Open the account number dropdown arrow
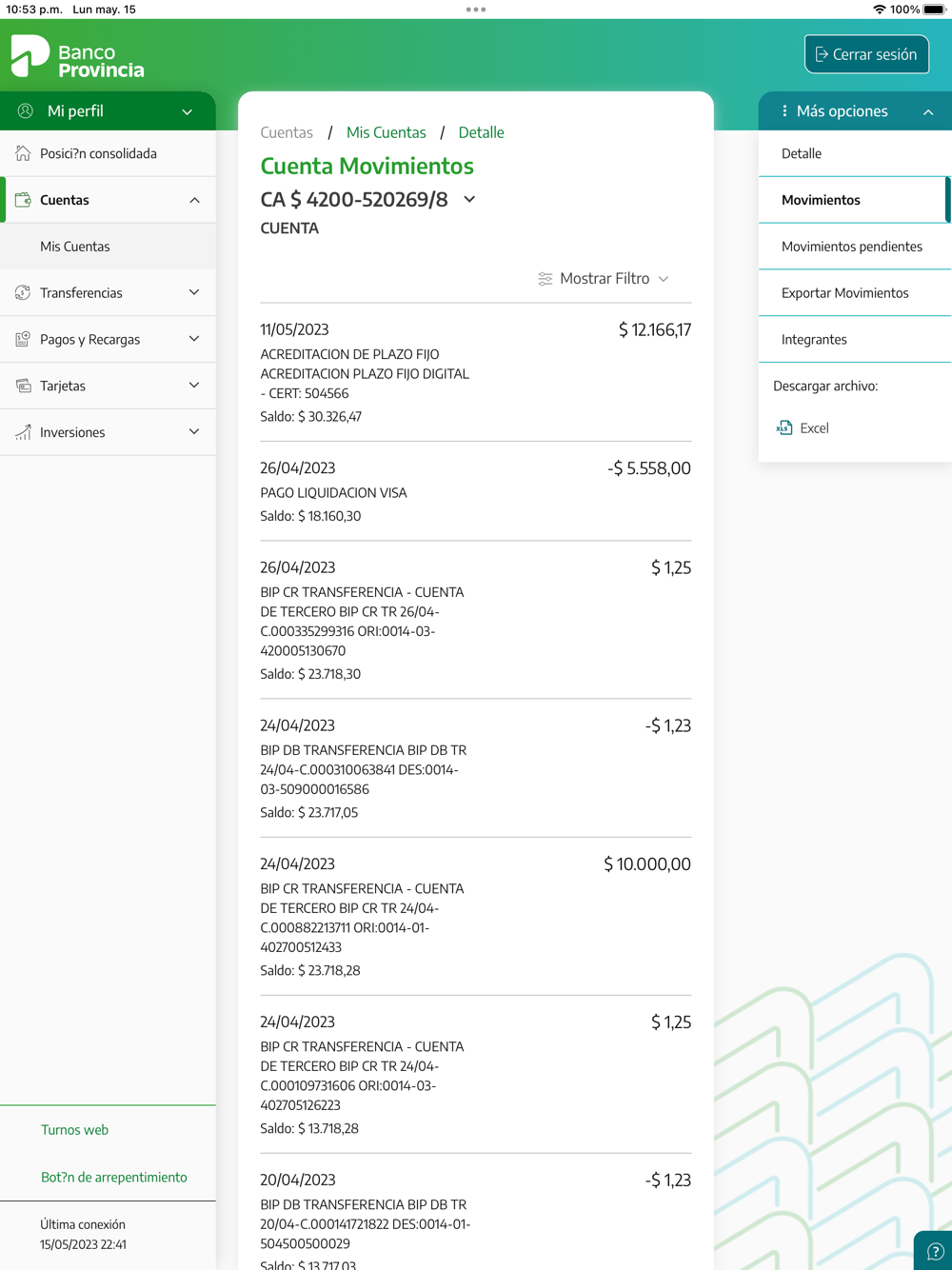The height and width of the screenshot is (1270, 952). pos(469,200)
